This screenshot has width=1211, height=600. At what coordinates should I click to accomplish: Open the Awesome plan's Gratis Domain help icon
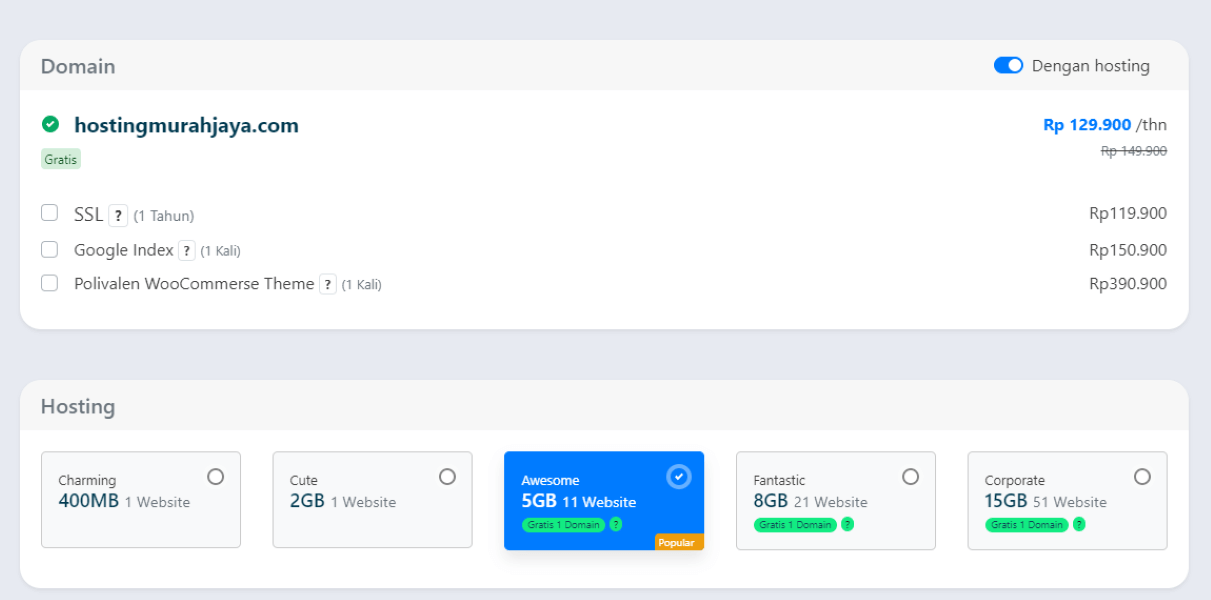tap(616, 524)
